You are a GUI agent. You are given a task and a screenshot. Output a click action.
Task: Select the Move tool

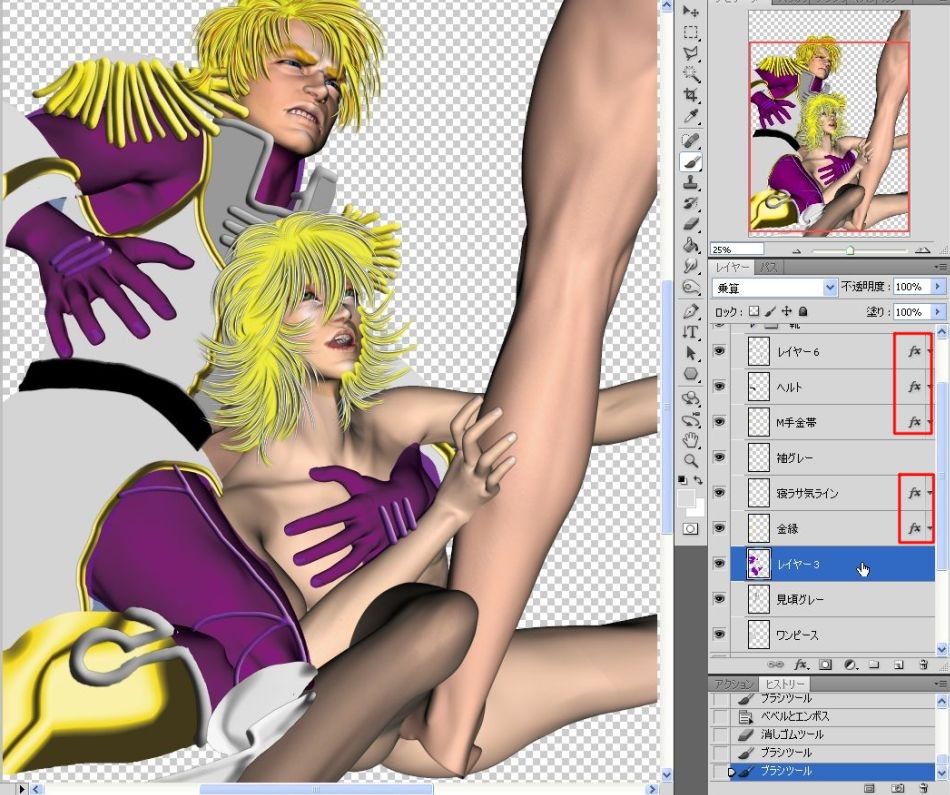point(691,10)
